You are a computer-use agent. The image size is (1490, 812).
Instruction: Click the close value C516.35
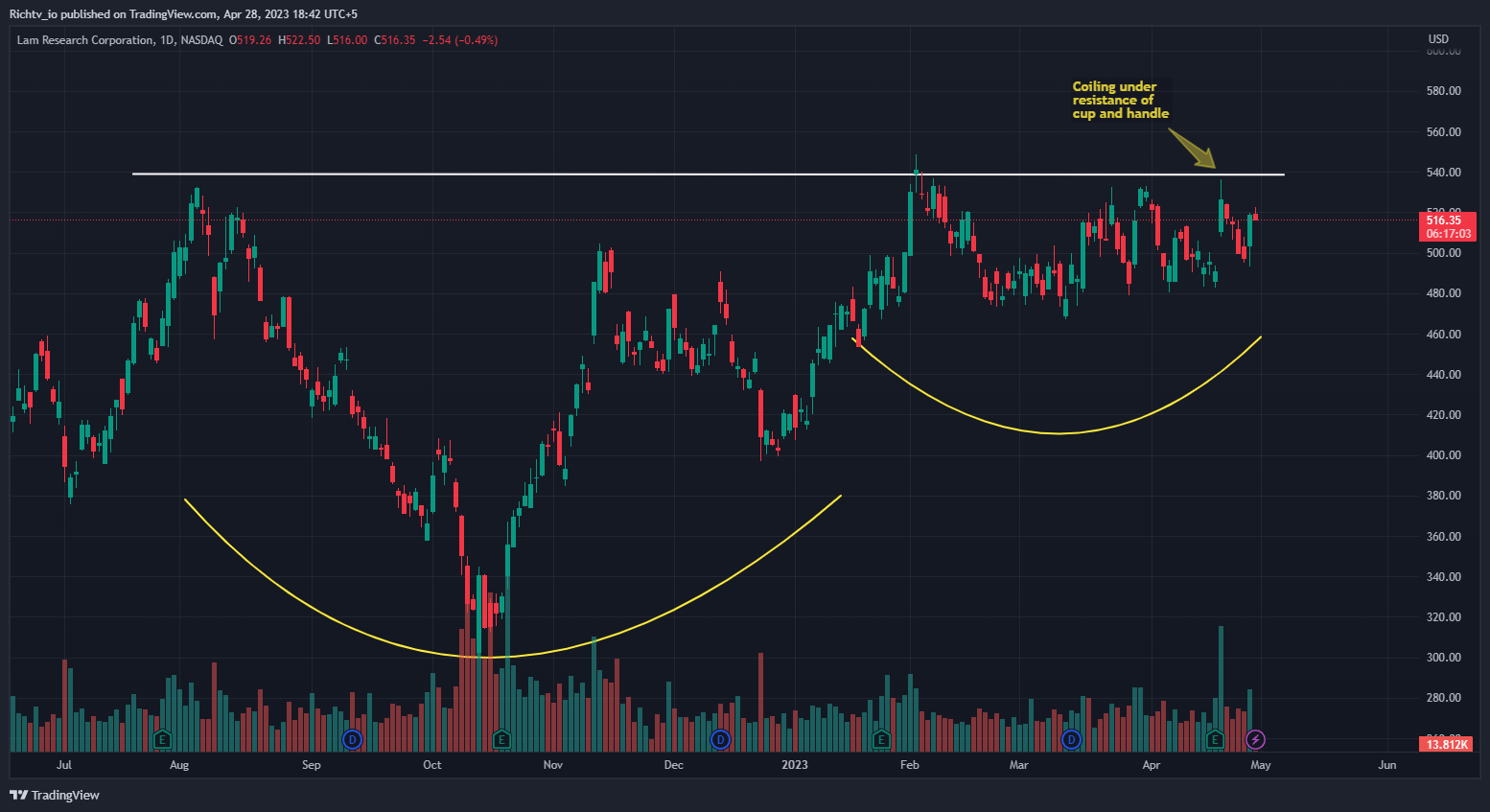pos(394,40)
